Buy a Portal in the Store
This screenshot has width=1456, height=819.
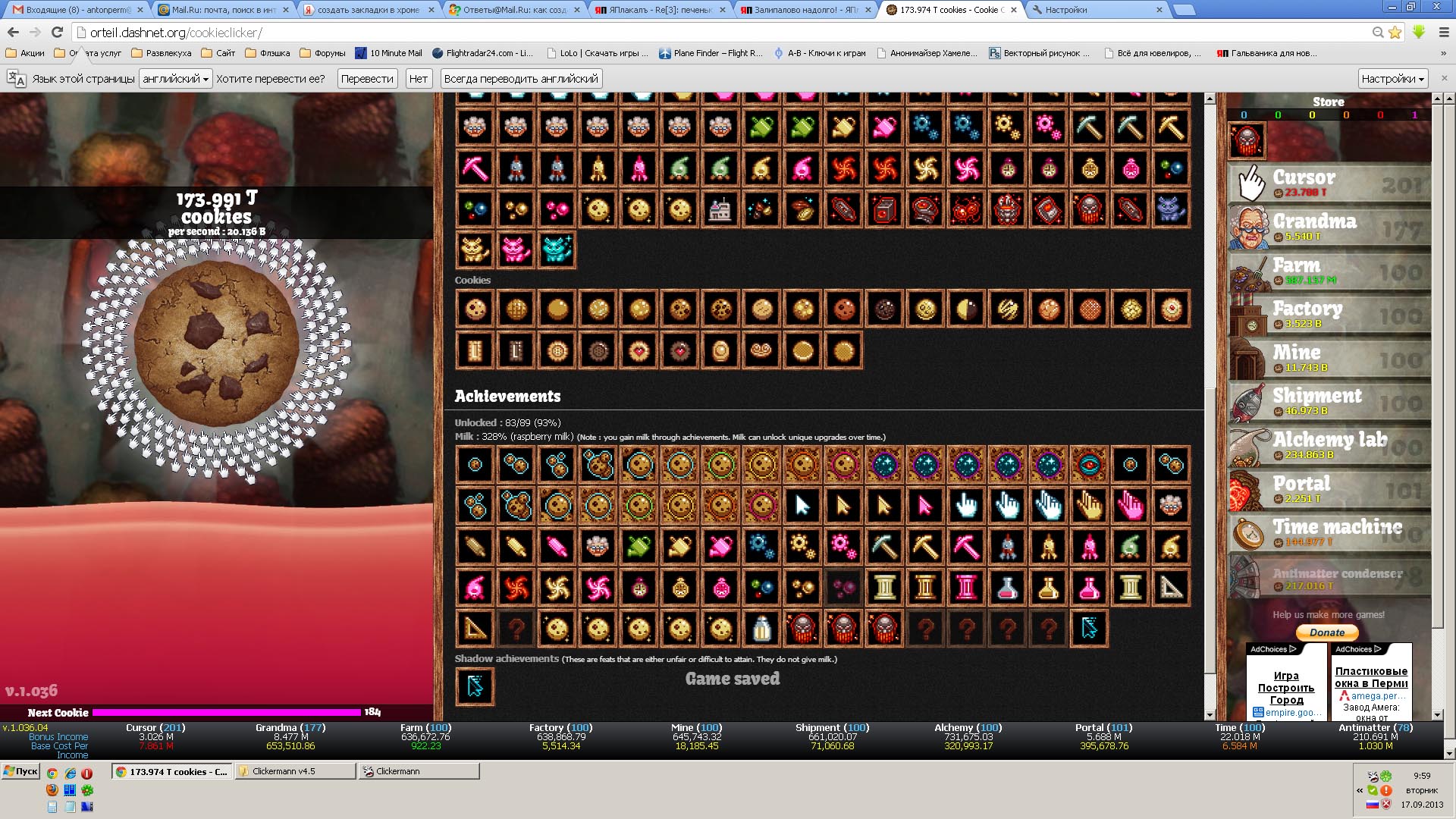point(1329,489)
